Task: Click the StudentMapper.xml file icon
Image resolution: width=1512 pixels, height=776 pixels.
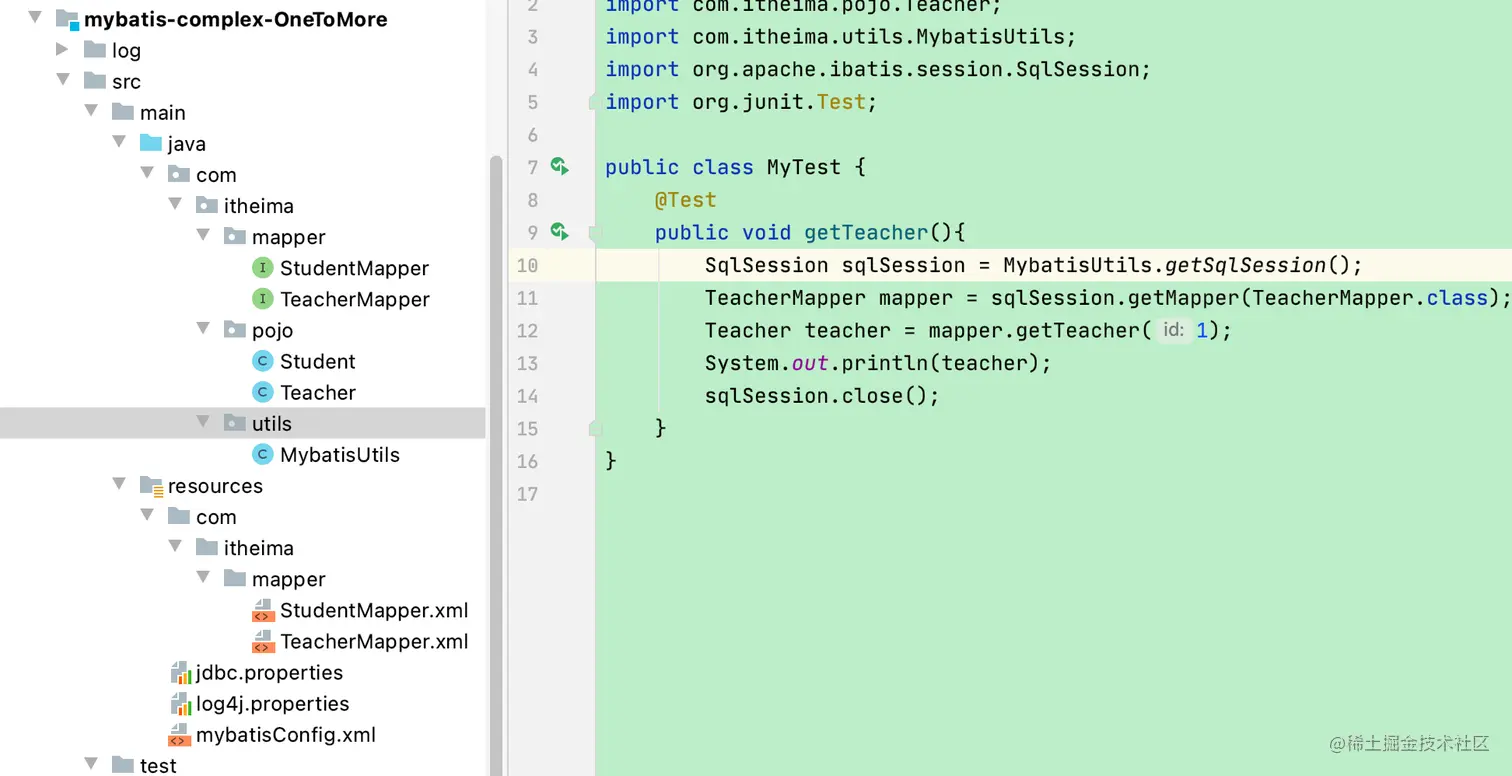Action: [263, 610]
